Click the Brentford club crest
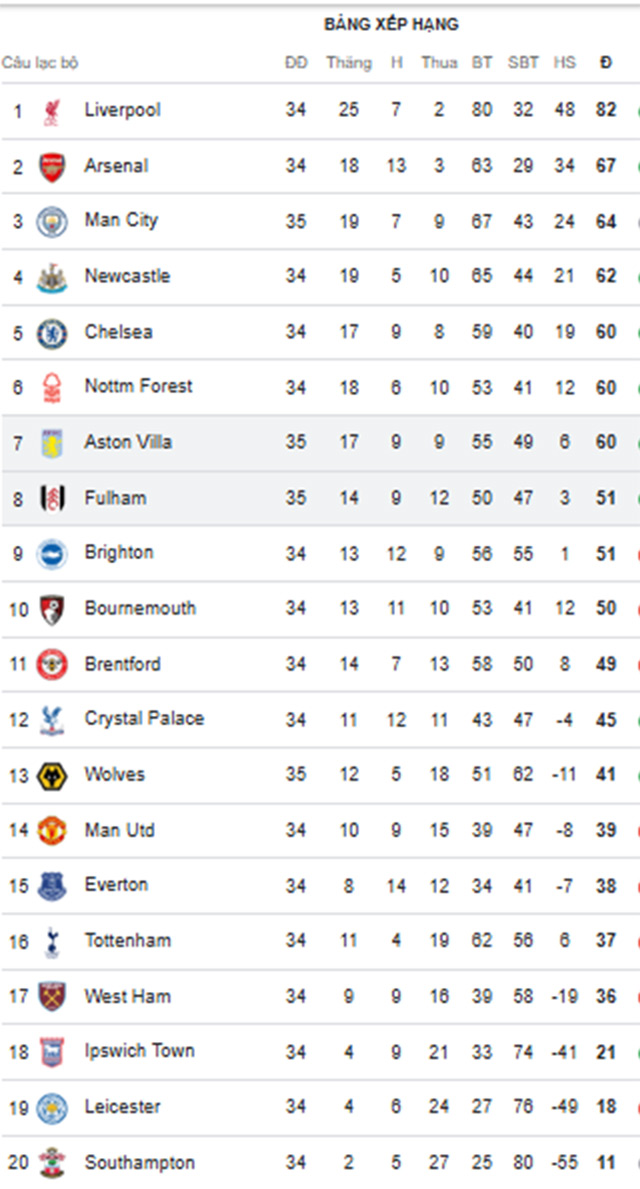Screen dimensions: 640x1189 [52, 665]
